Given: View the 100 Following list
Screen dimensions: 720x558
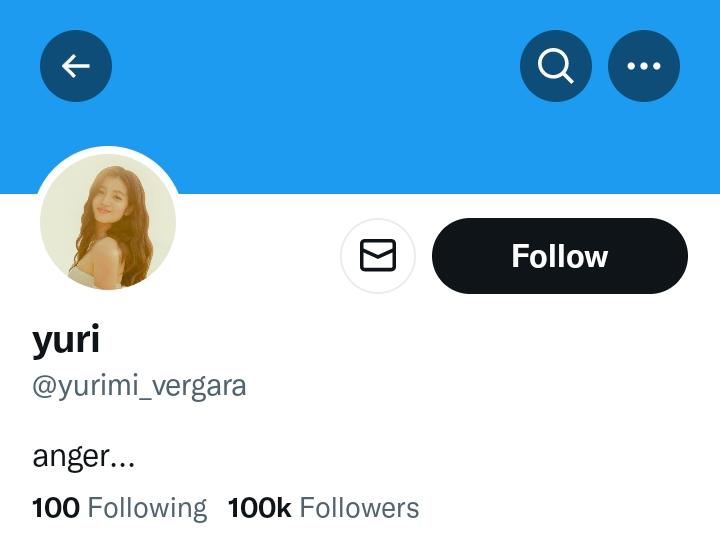Looking at the screenshot, I should tap(119, 508).
